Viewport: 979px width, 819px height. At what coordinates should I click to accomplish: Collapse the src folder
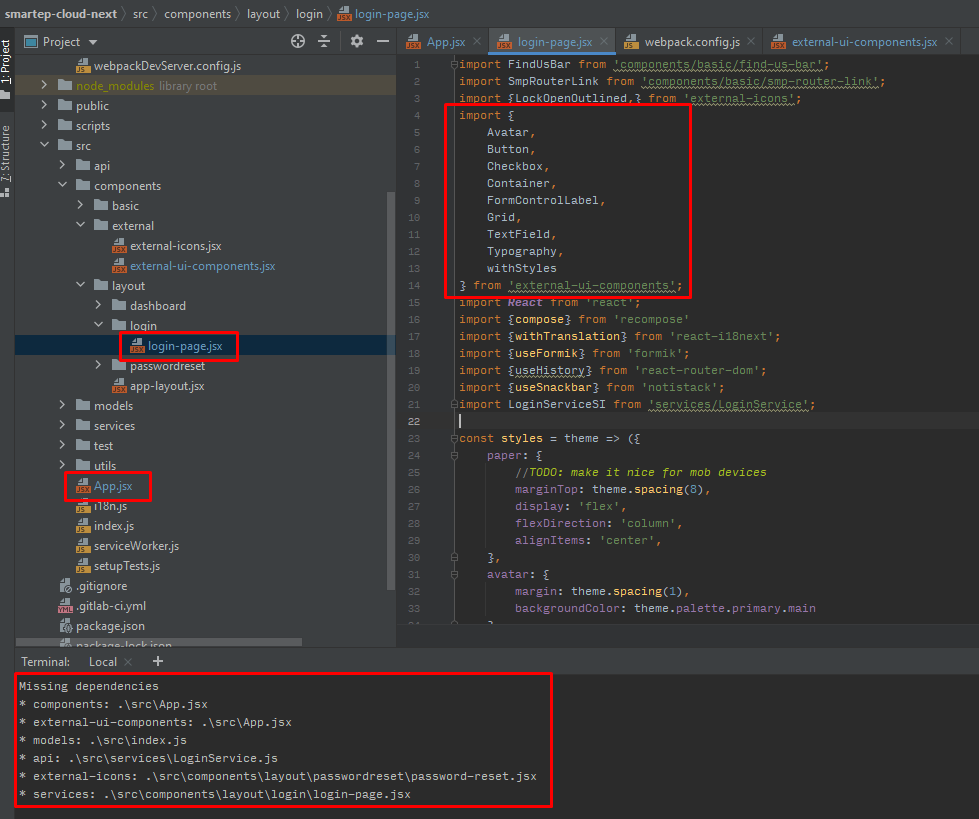point(44,145)
